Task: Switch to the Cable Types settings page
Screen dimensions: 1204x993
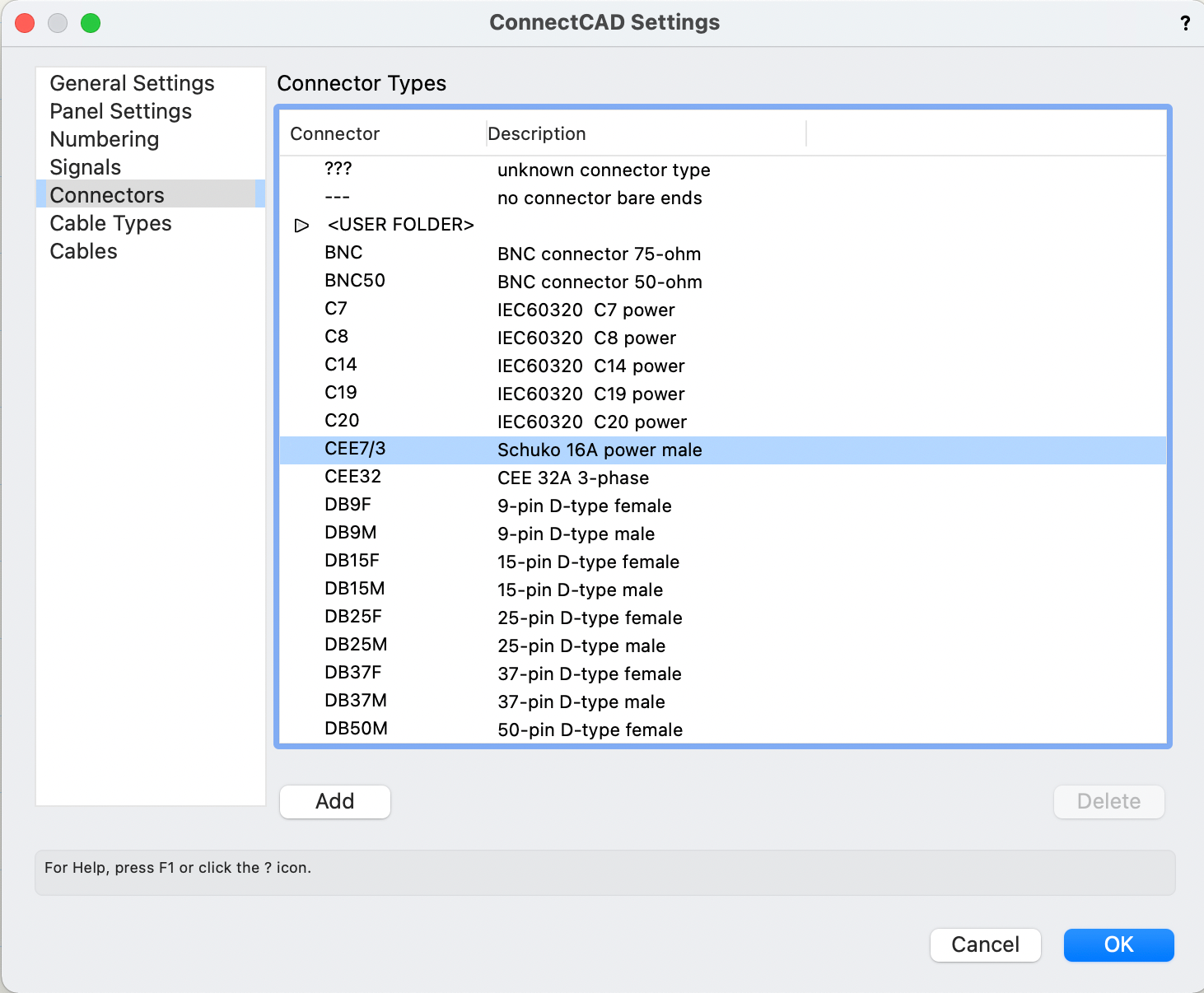Action: (110, 222)
